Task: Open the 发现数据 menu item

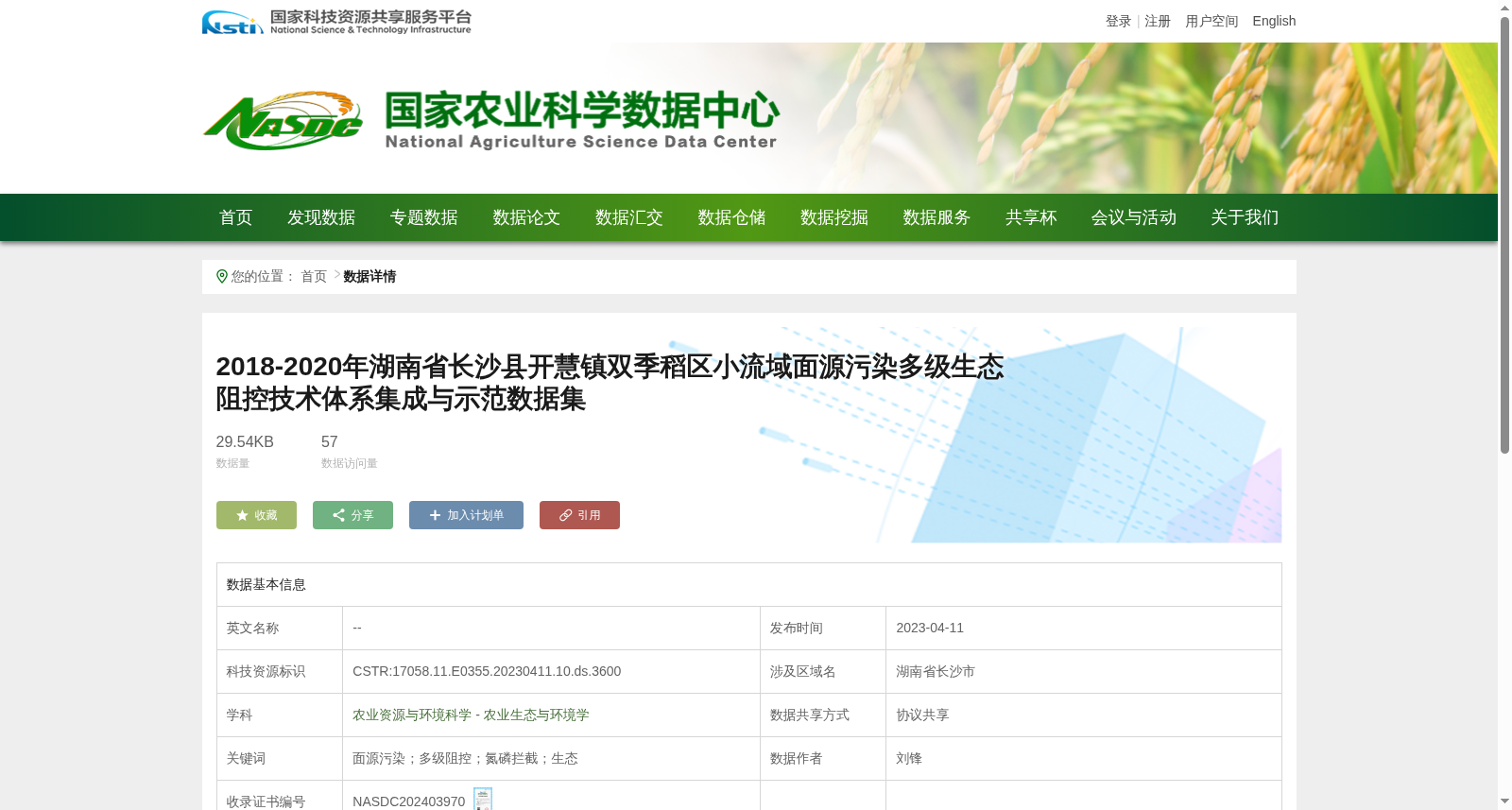Action: (x=321, y=217)
